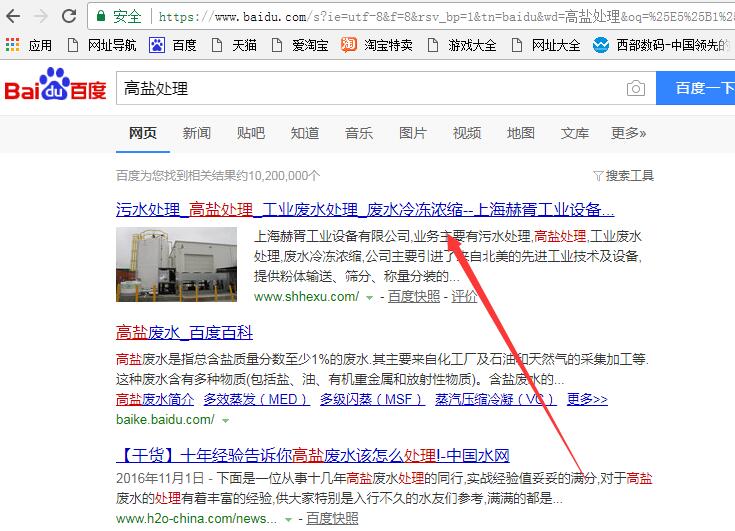
Task: Open the www.shhexu.com/ green URL
Action: [x=307, y=296]
